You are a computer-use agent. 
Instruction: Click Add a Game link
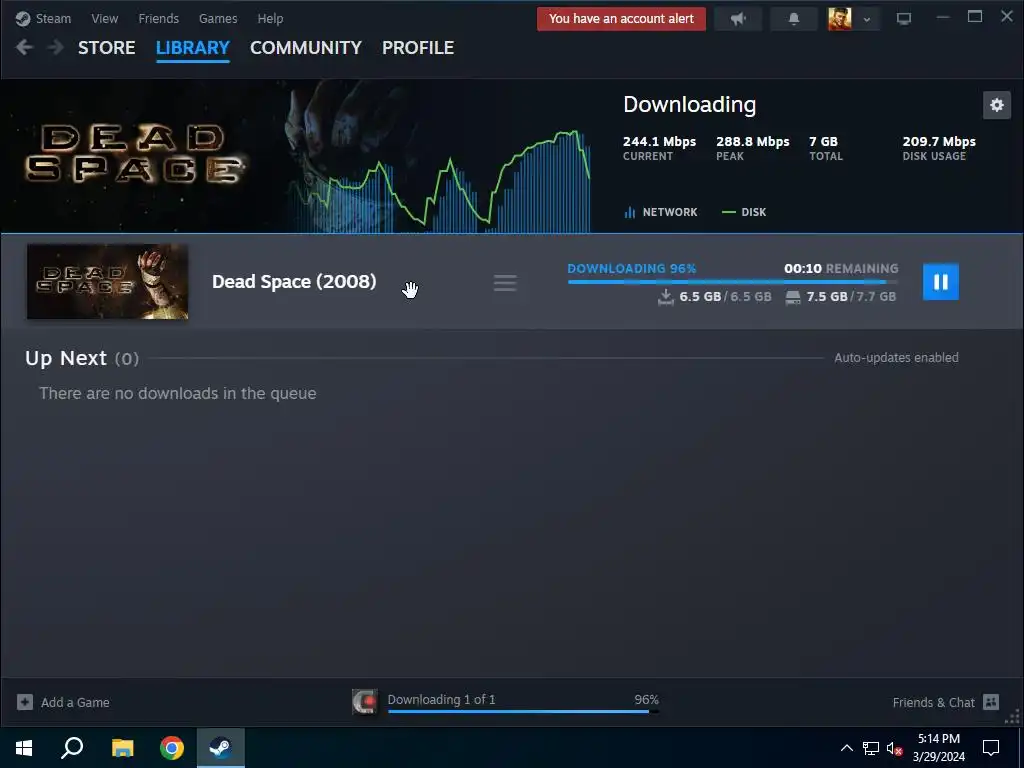(75, 703)
